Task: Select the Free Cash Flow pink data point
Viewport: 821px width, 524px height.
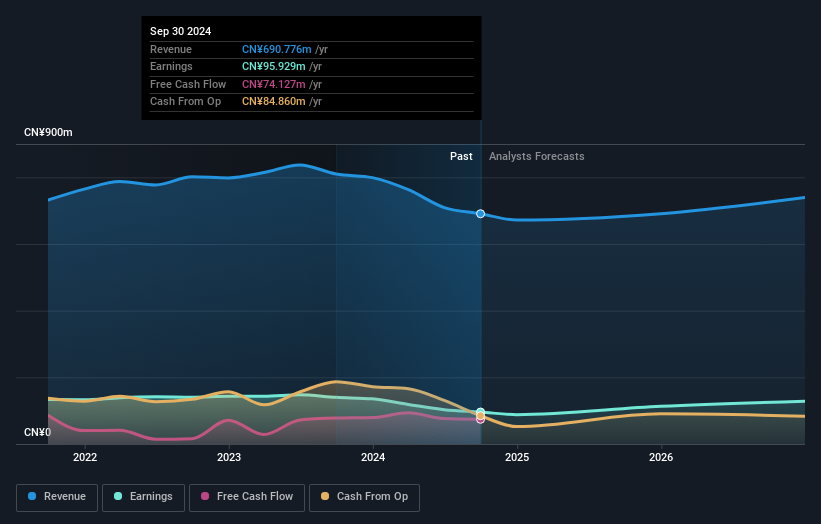Action: click(x=480, y=420)
